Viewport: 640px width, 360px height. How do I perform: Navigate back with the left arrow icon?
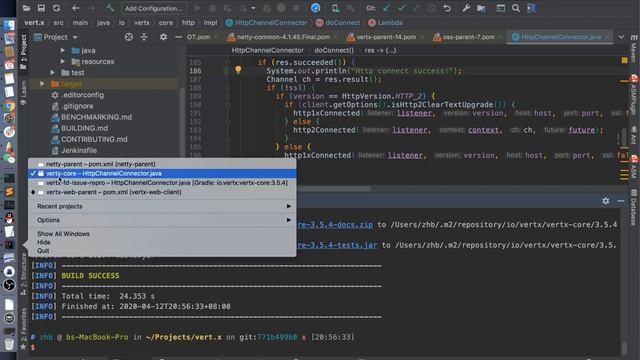coord(76,8)
